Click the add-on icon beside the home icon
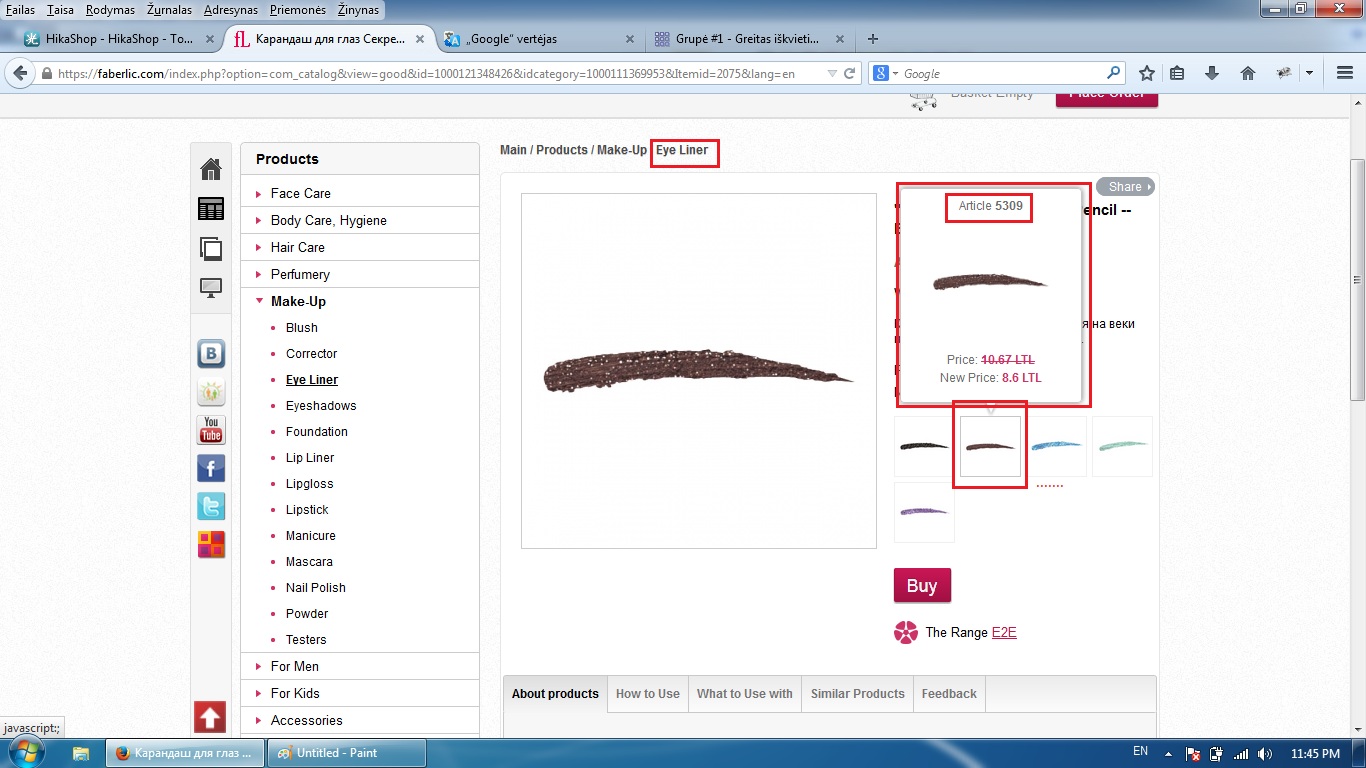 pyautogui.click(x=1282, y=73)
